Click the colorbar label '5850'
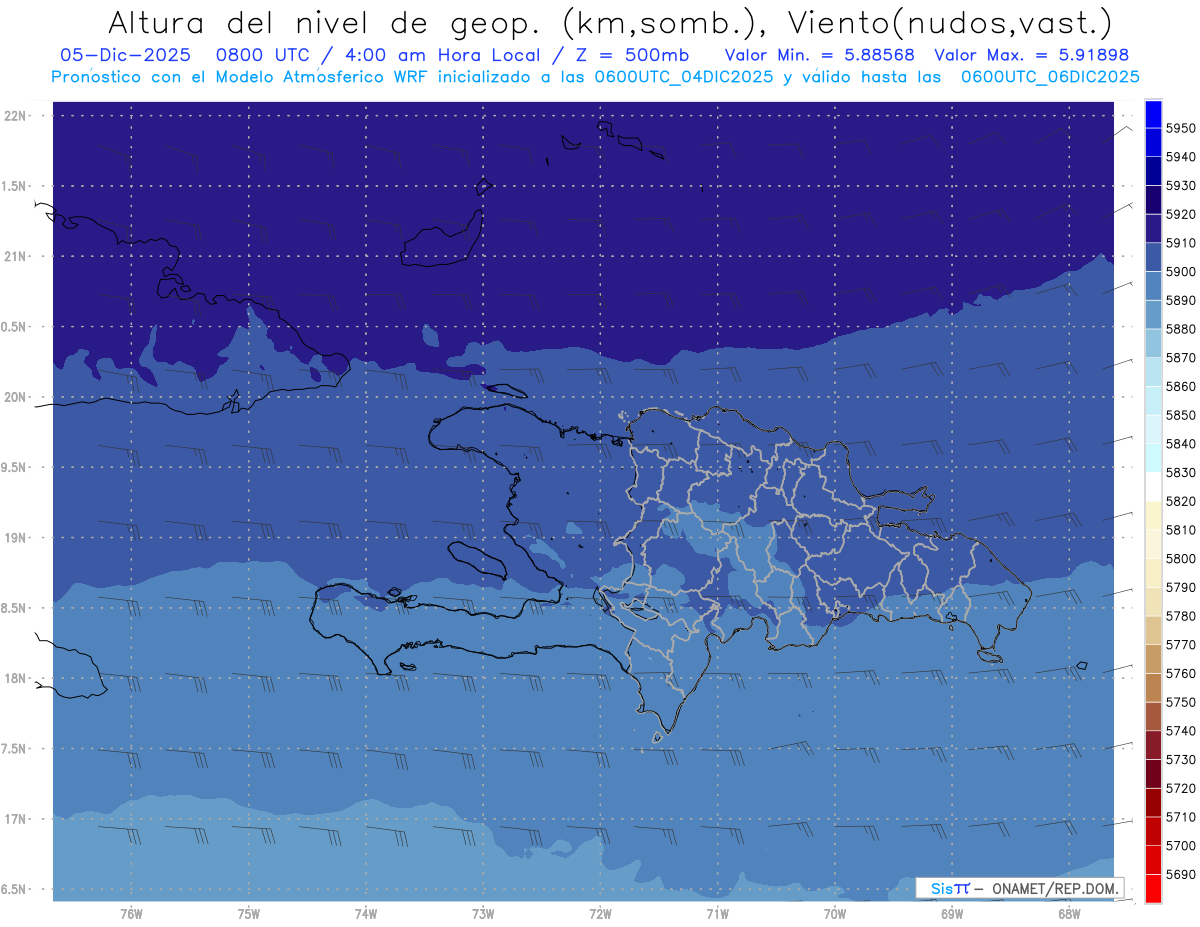 pyautogui.click(x=1180, y=415)
